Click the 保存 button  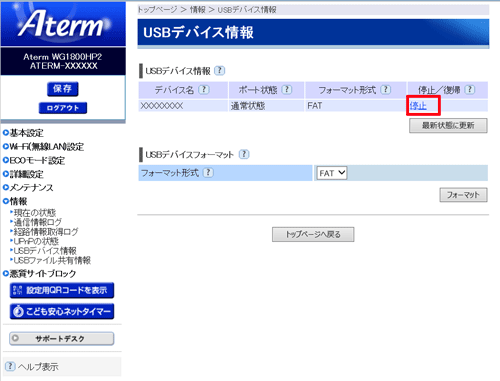63,89
